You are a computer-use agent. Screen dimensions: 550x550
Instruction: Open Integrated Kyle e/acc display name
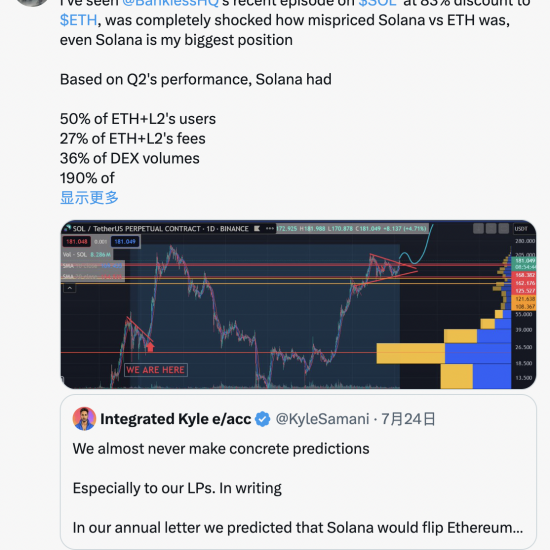pyautogui.click(x=176, y=419)
